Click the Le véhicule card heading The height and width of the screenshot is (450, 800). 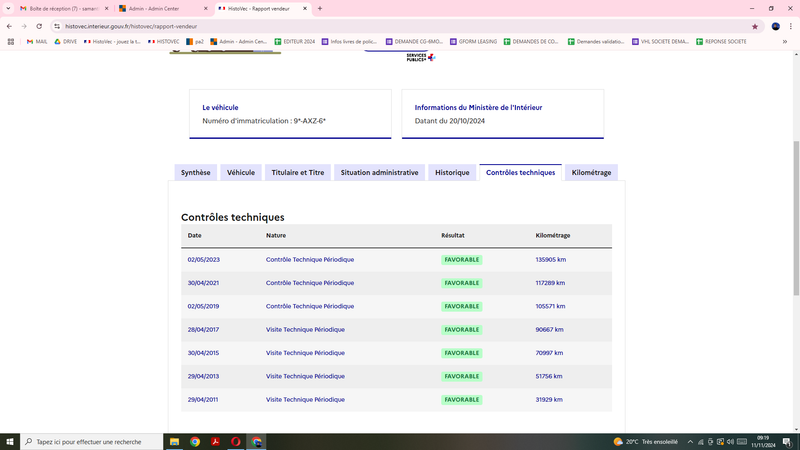pyautogui.click(x=220, y=108)
